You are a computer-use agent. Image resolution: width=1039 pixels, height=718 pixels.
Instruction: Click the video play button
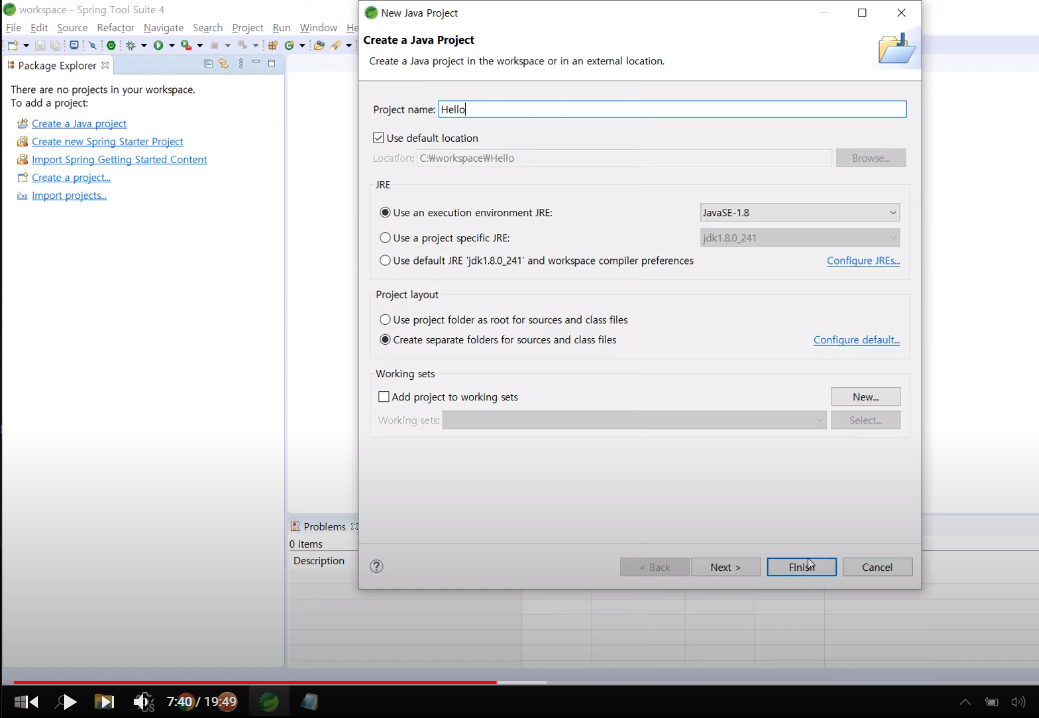(x=69, y=701)
